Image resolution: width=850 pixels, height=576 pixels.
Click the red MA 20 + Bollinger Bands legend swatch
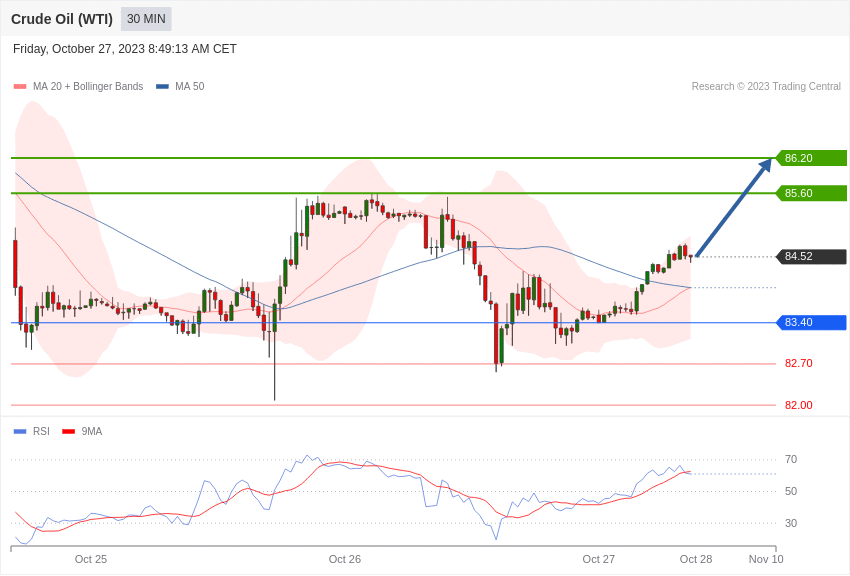pyautogui.click(x=20, y=87)
